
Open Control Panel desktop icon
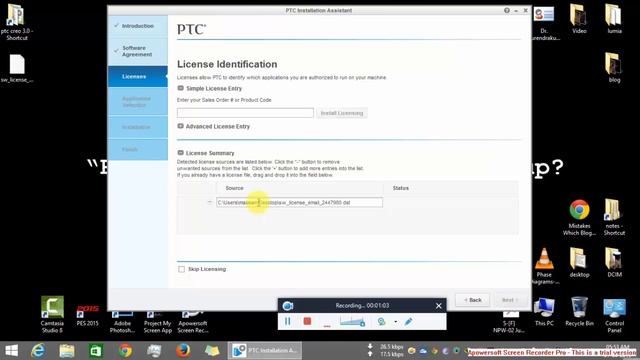(x=614, y=316)
